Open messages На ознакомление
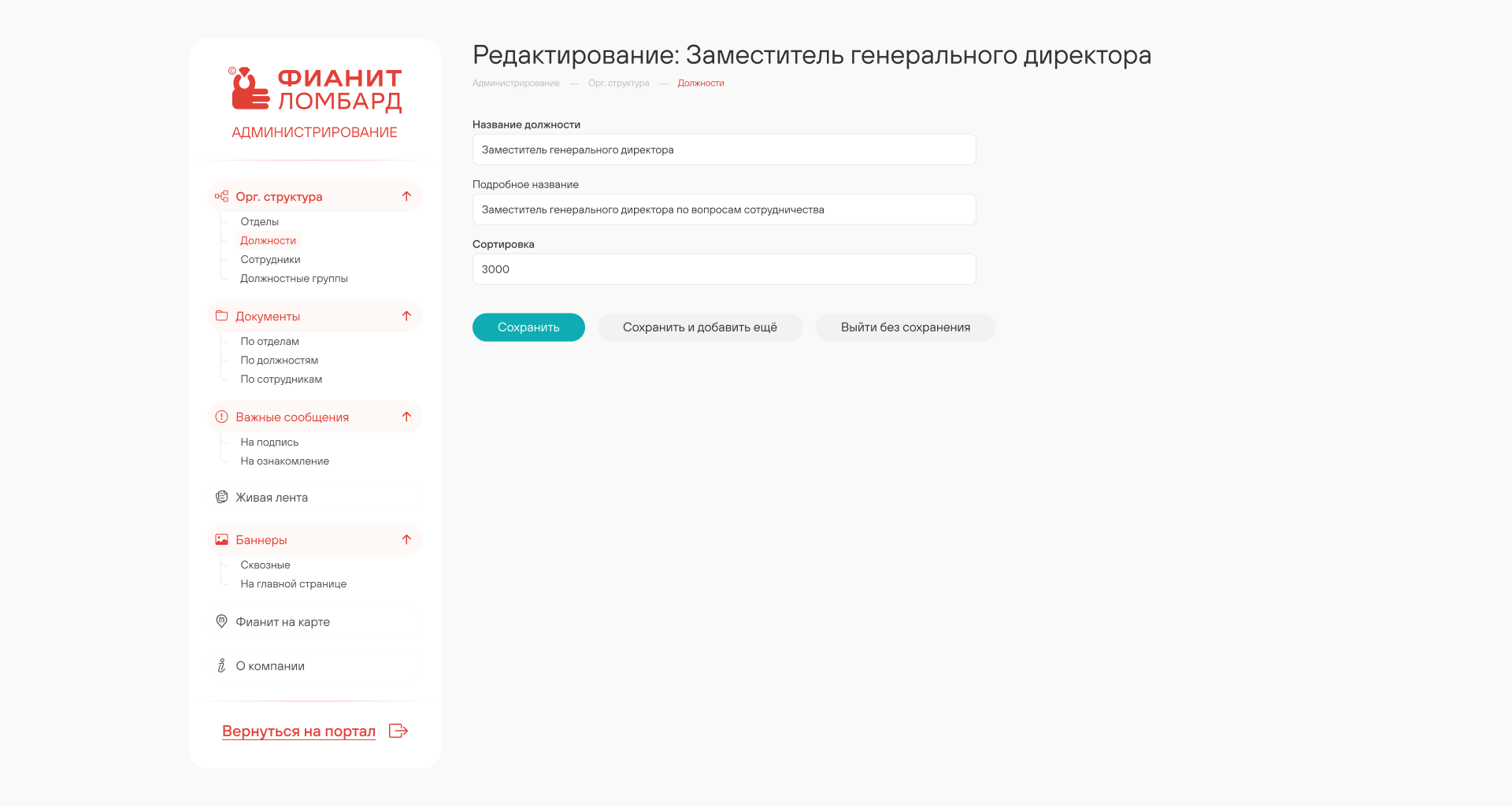This screenshot has height=807, width=1512. tap(285, 461)
